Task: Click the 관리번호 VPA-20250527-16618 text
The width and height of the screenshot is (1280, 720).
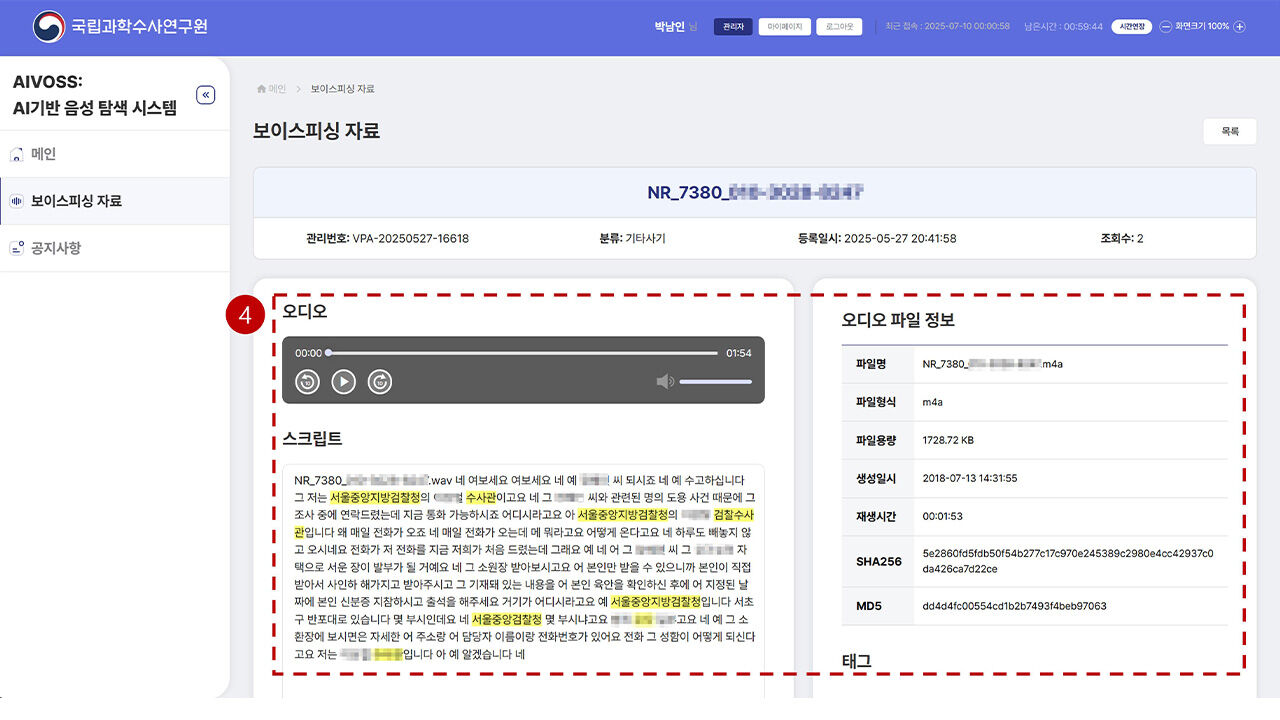Action: 388,239
